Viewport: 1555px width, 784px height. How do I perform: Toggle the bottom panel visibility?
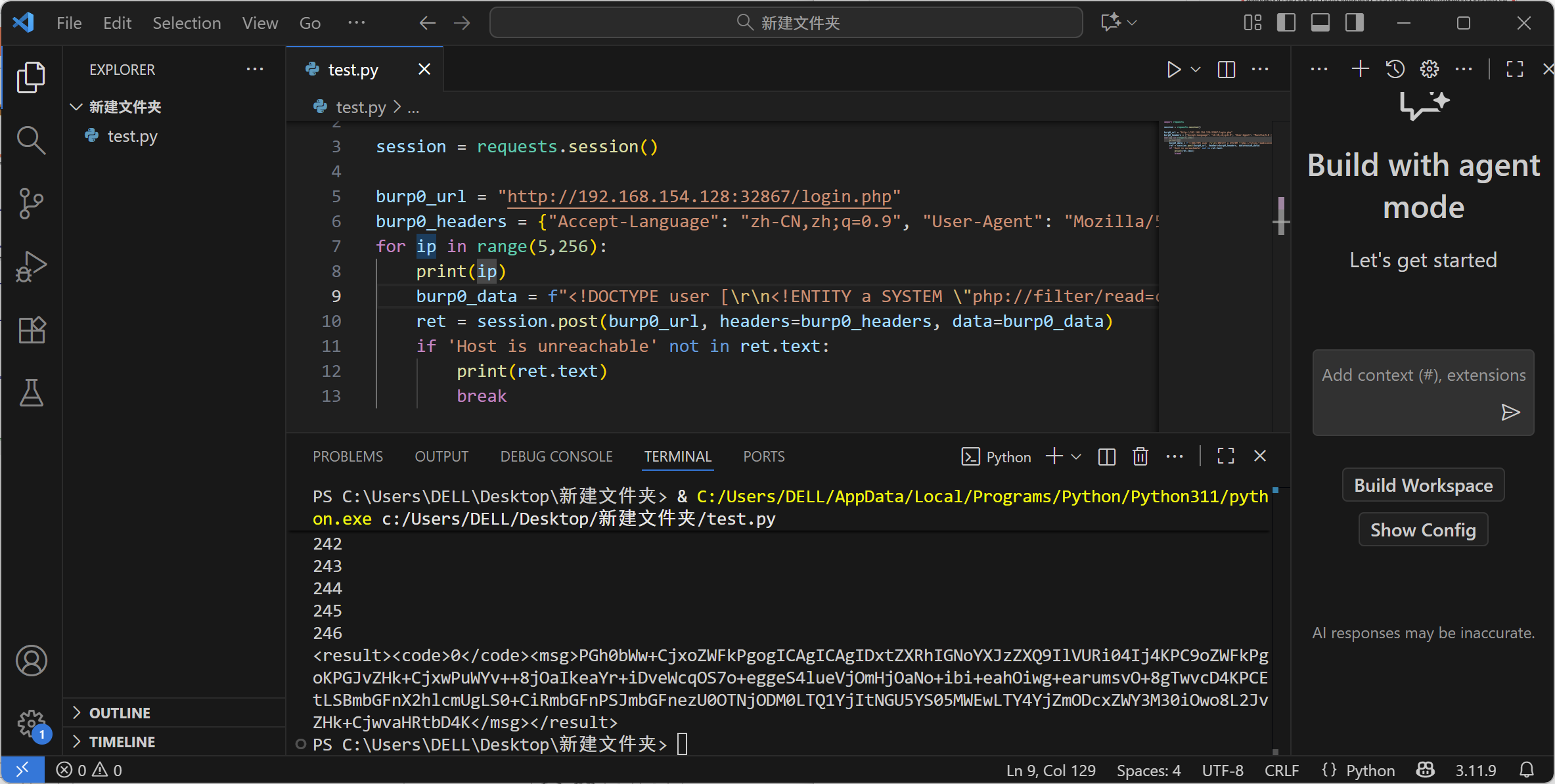click(1320, 23)
